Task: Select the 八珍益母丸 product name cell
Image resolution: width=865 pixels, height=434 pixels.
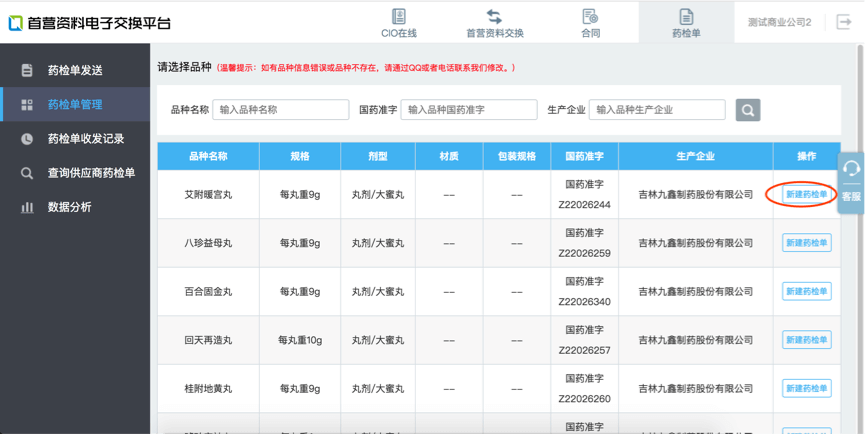Action: [209, 243]
